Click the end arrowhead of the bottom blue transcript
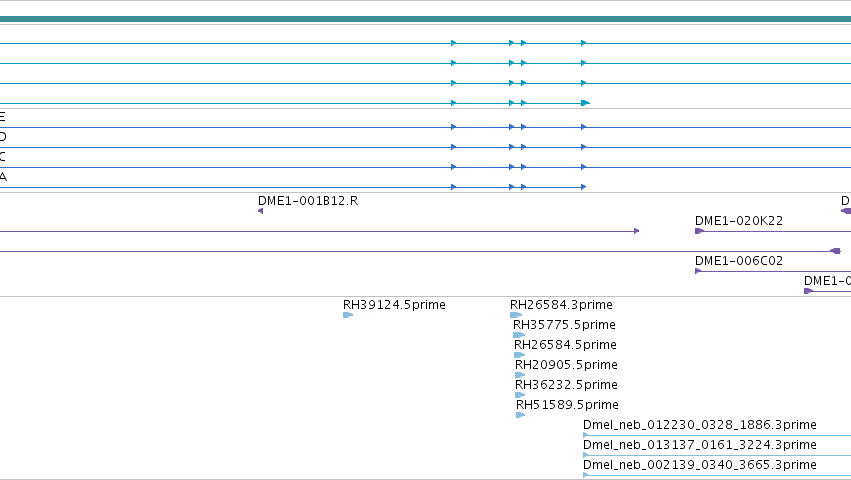This screenshot has width=851, height=480. 583,187
